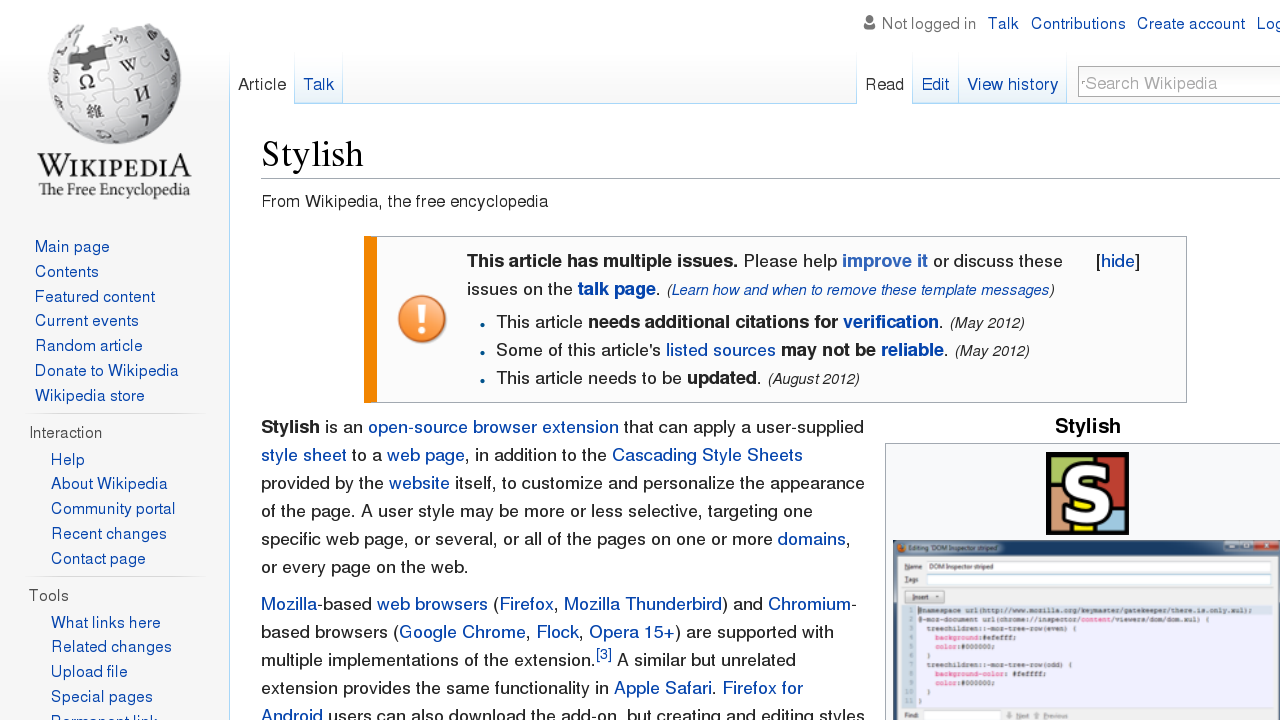Open the web browsers link
This screenshot has width=1280, height=720.
[x=432, y=604]
